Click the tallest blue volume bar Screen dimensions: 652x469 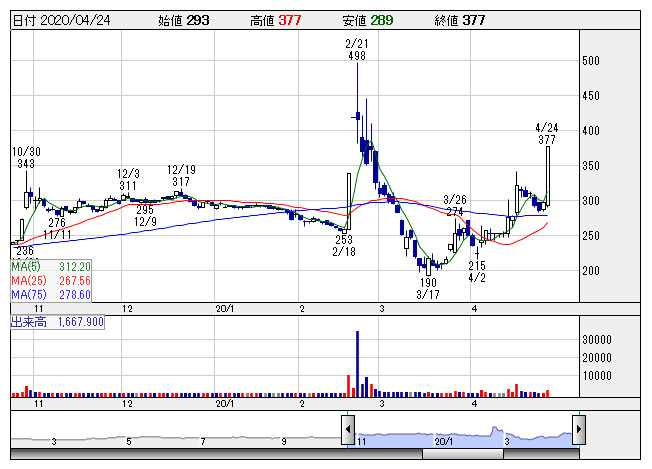tap(357, 363)
